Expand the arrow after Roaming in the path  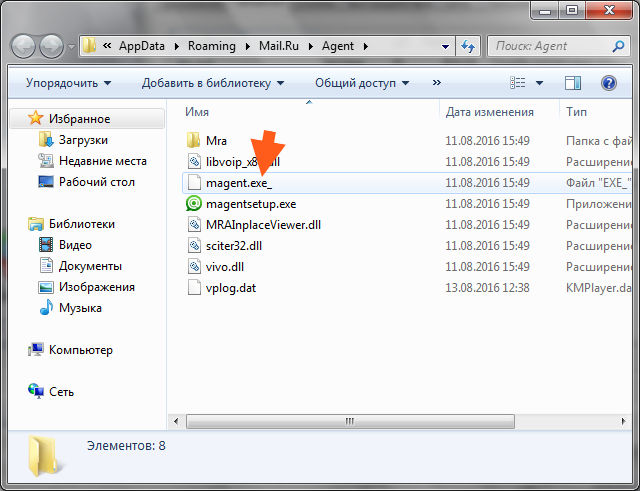[x=247, y=47]
